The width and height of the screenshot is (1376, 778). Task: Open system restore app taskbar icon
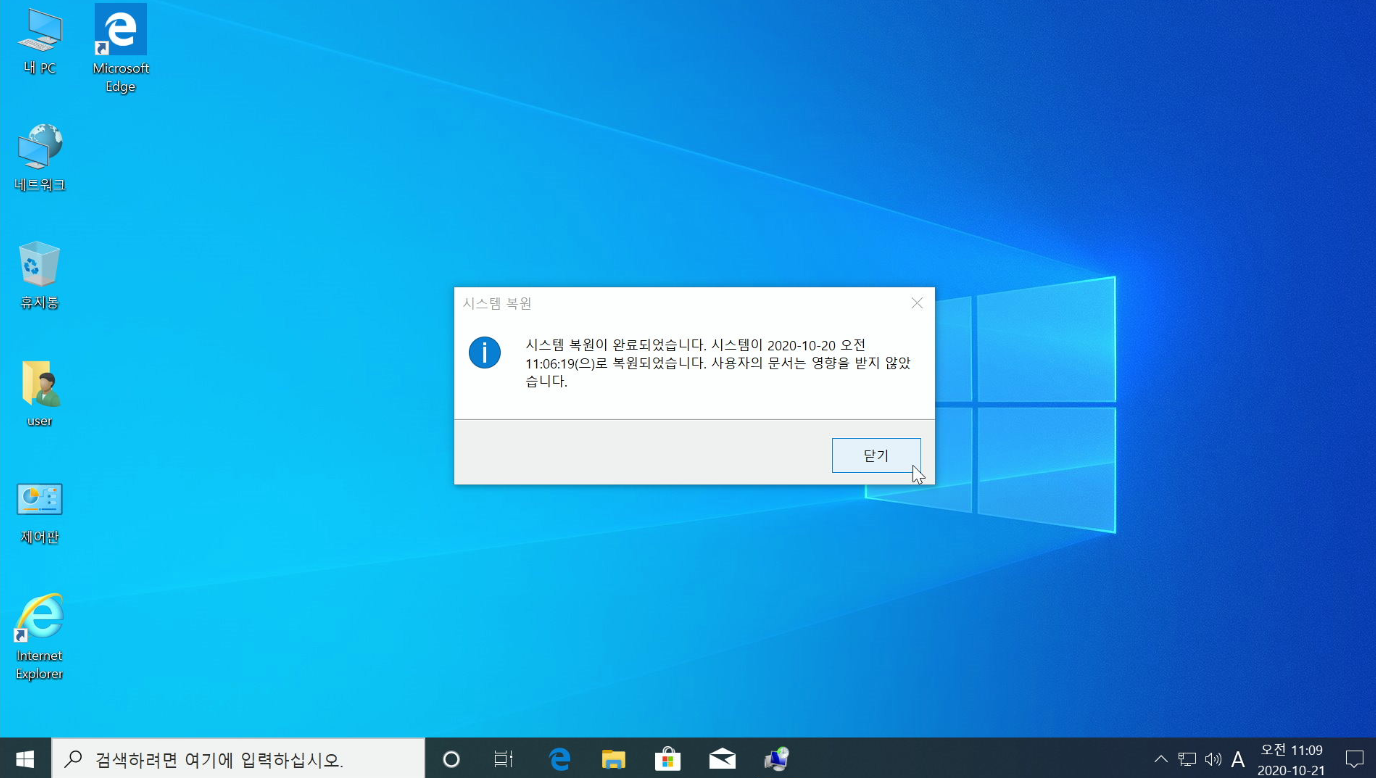click(x=776, y=759)
